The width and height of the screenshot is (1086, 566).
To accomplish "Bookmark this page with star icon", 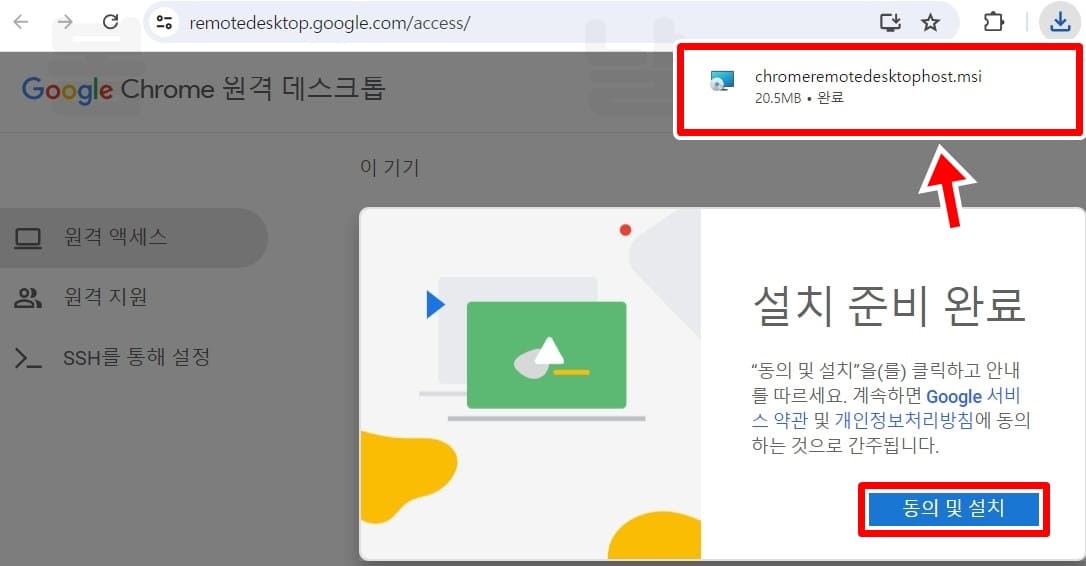I will (x=930, y=22).
